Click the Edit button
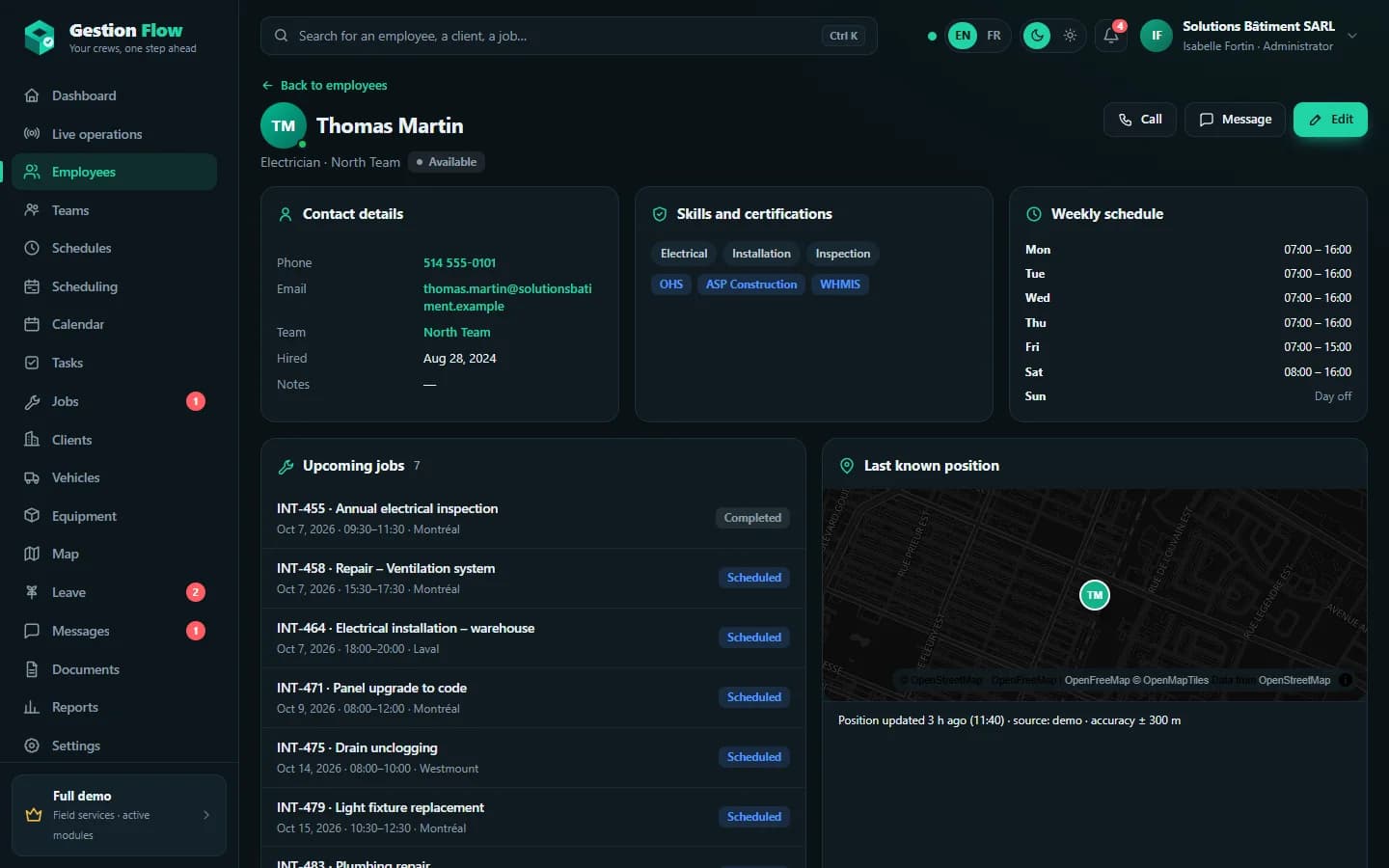 tap(1330, 120)
